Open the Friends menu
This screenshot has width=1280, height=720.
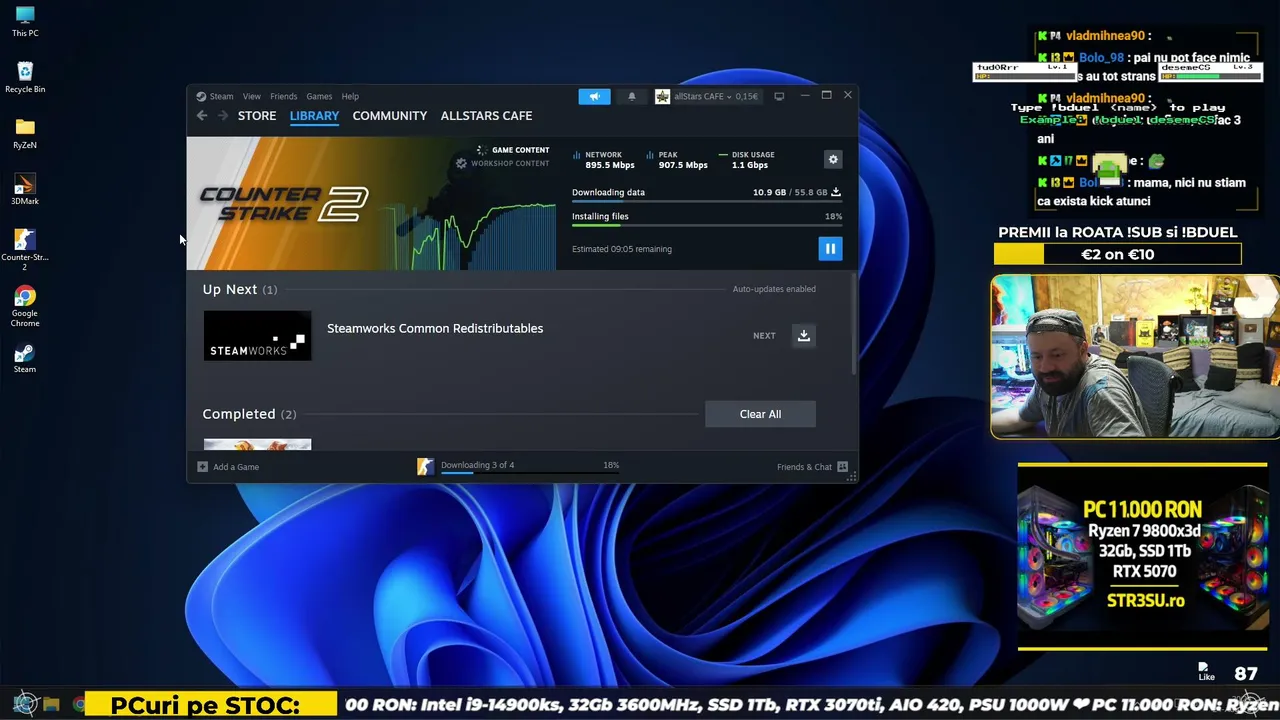click(x=283, y=96)
